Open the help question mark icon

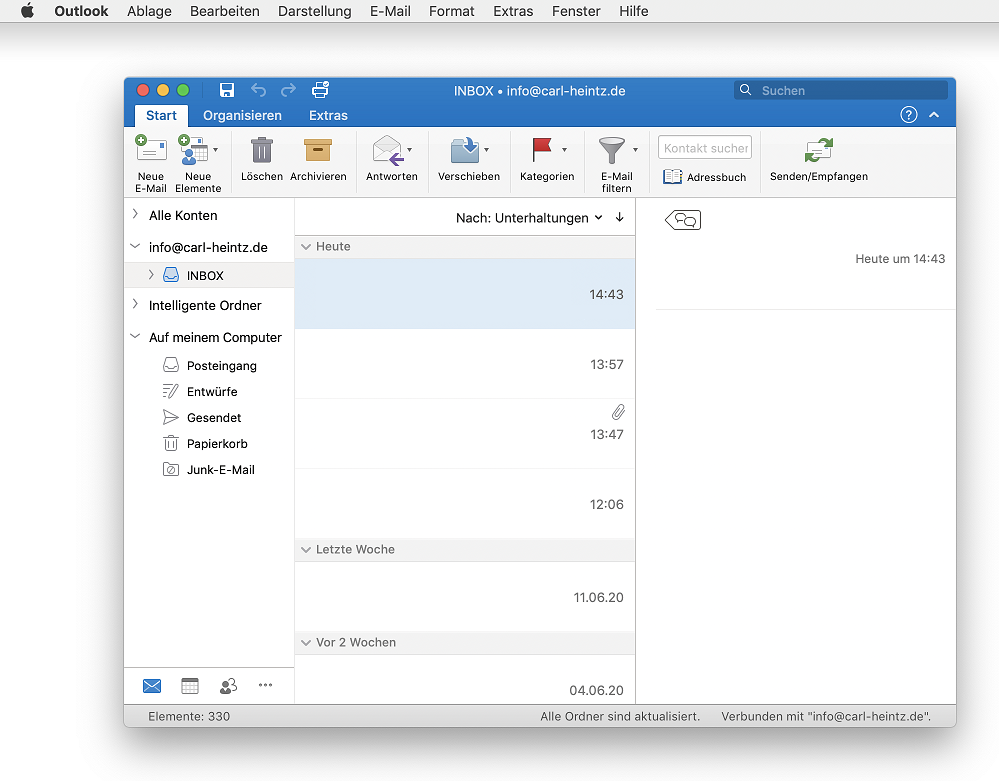tap(909, 115)
